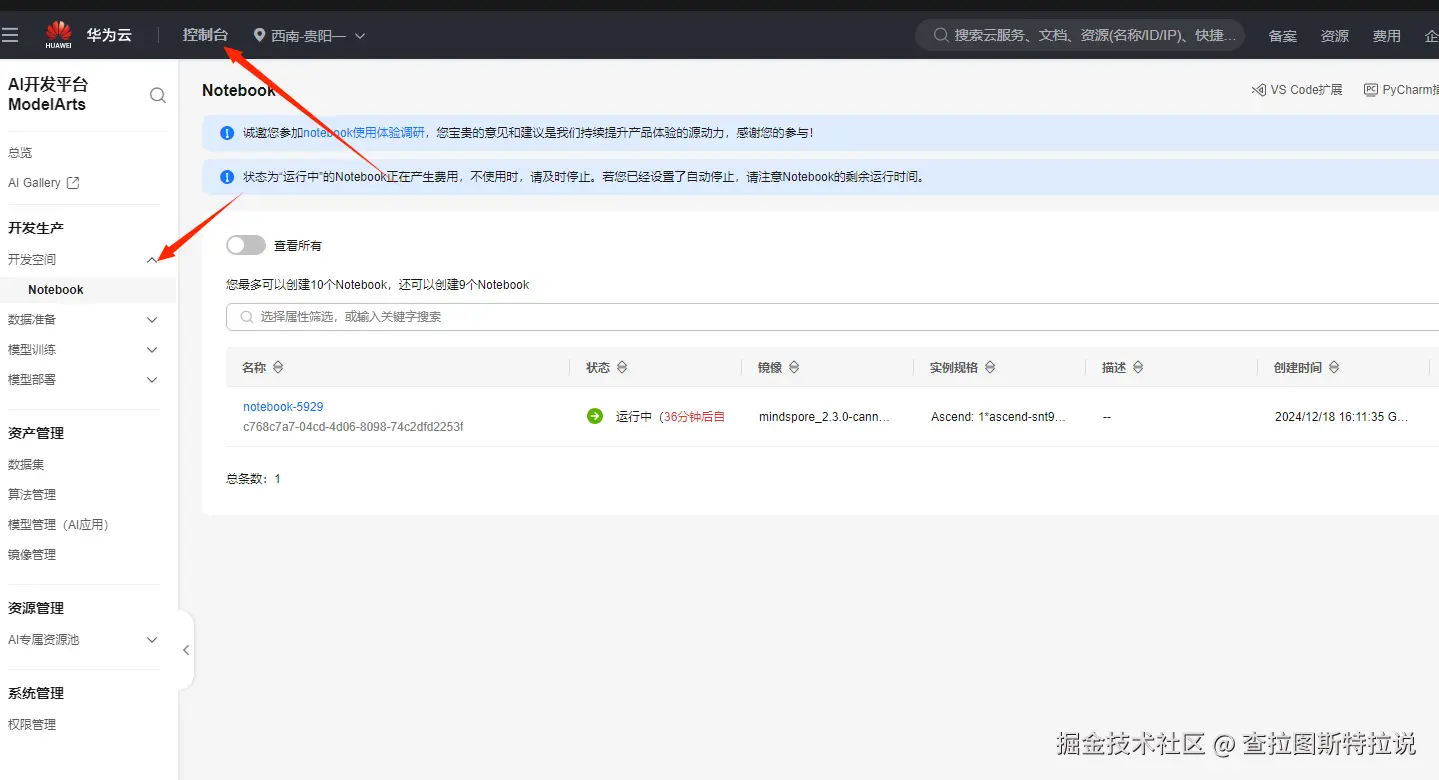Viewport: 1439px width, 780px height.
Task: Toggle the 查看所有 switch
Action: [x=246, y=245]
